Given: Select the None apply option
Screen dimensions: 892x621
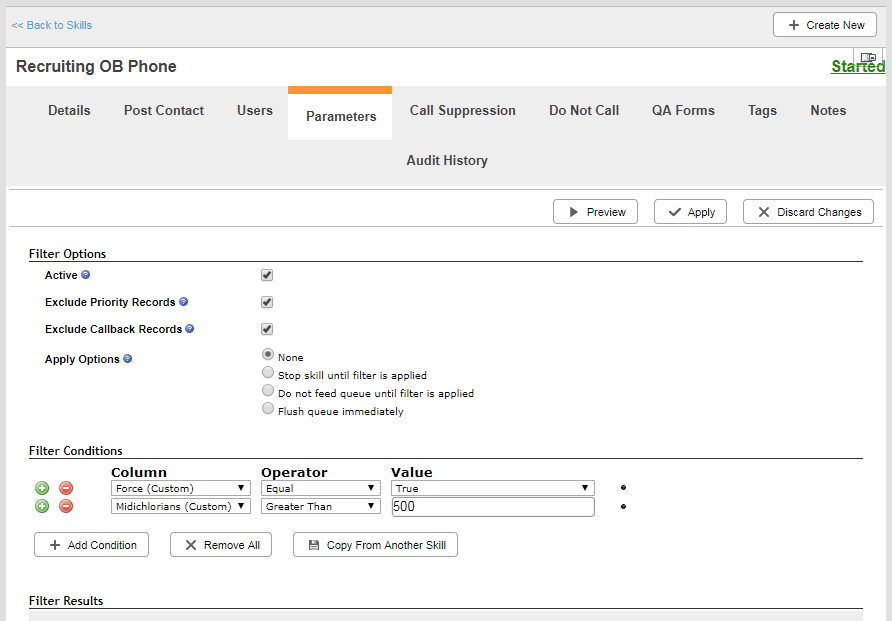Looking at the screenshot, I should coord(267,354).
